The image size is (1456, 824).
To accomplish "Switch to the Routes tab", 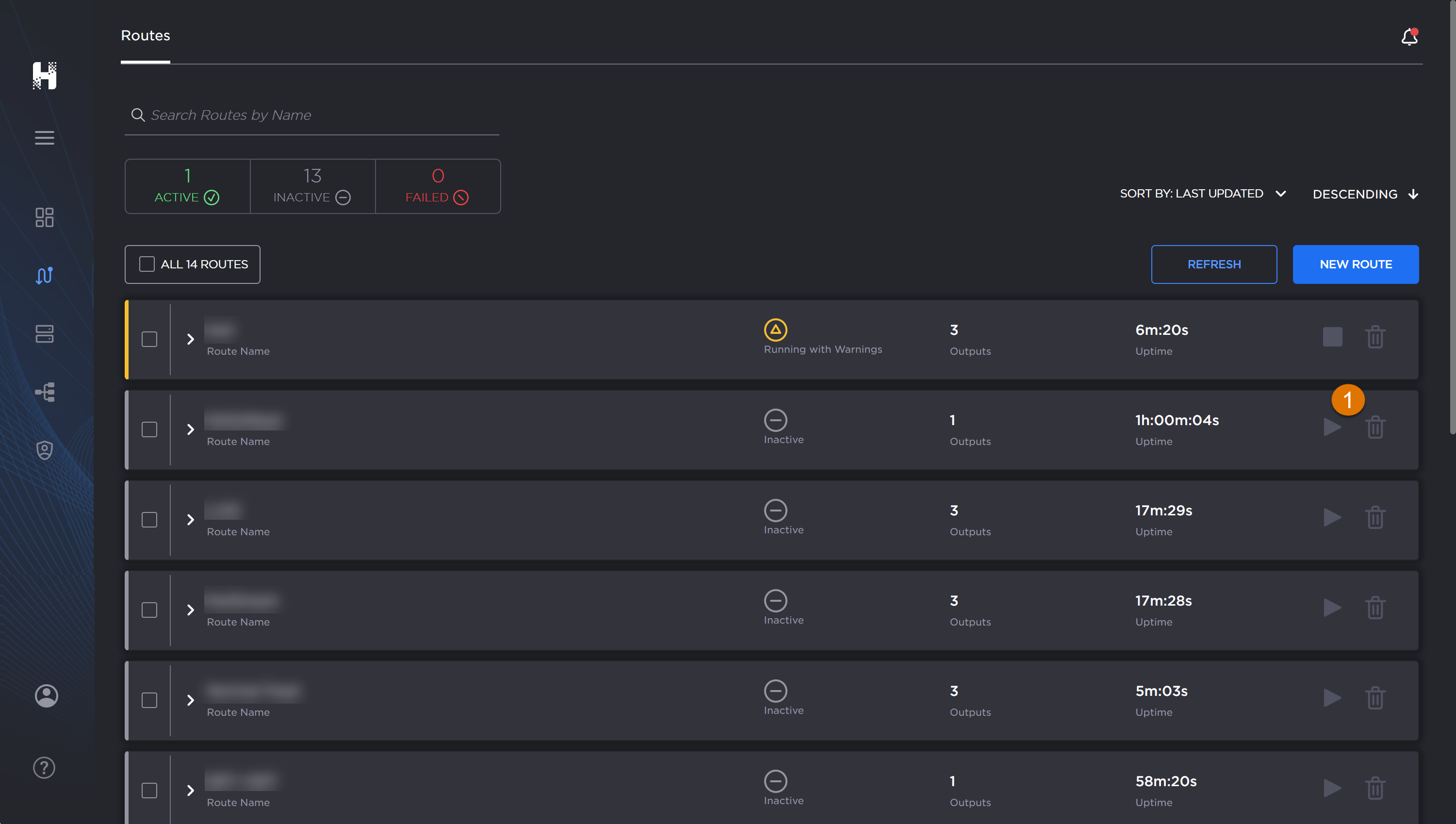I will [145, 35].
